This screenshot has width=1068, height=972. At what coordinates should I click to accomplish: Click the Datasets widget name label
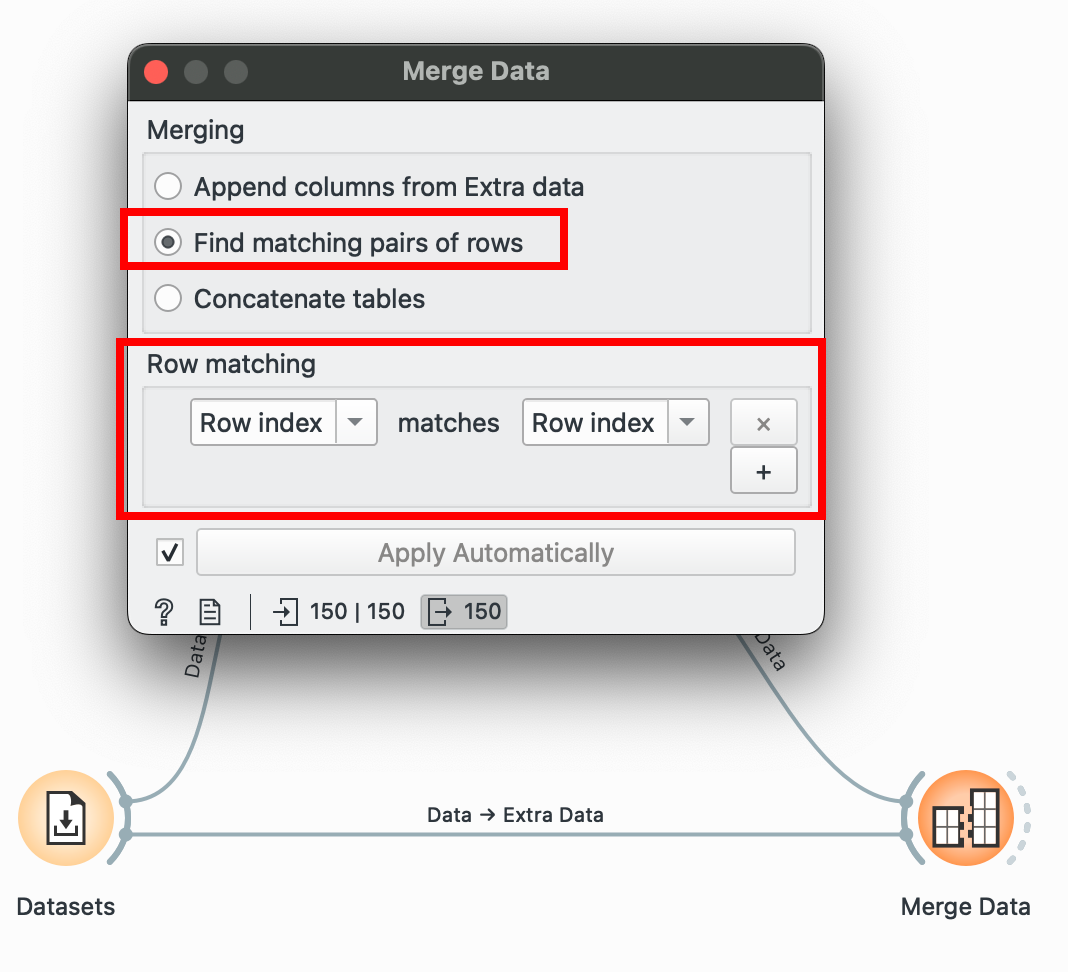click(x=66, y=907)
